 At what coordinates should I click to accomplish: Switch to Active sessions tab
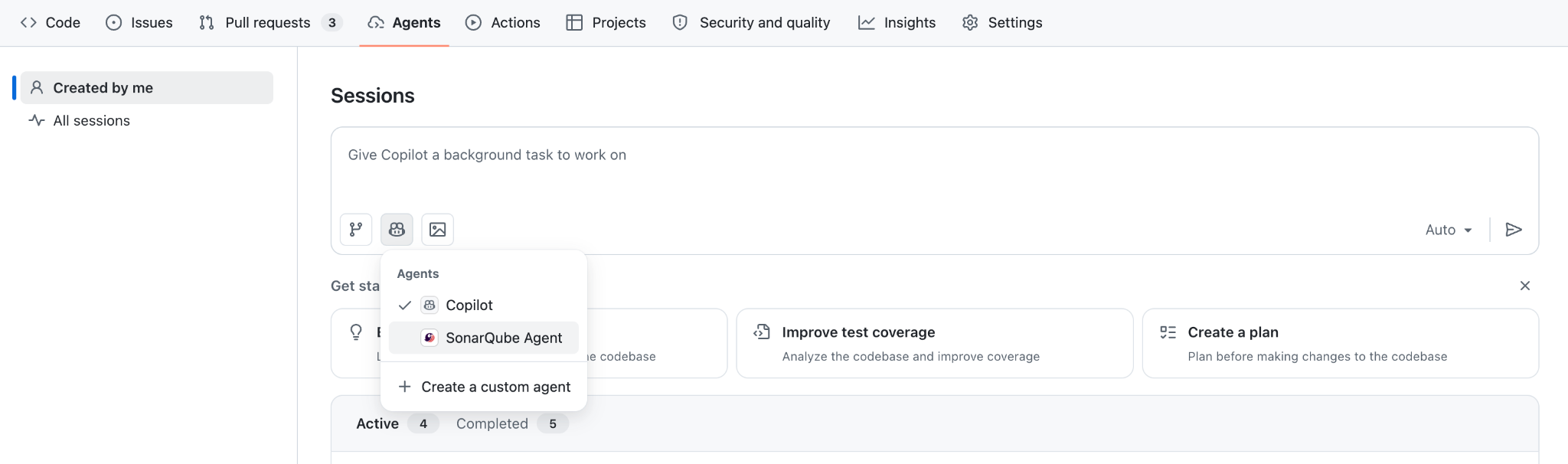pos(397,423)
